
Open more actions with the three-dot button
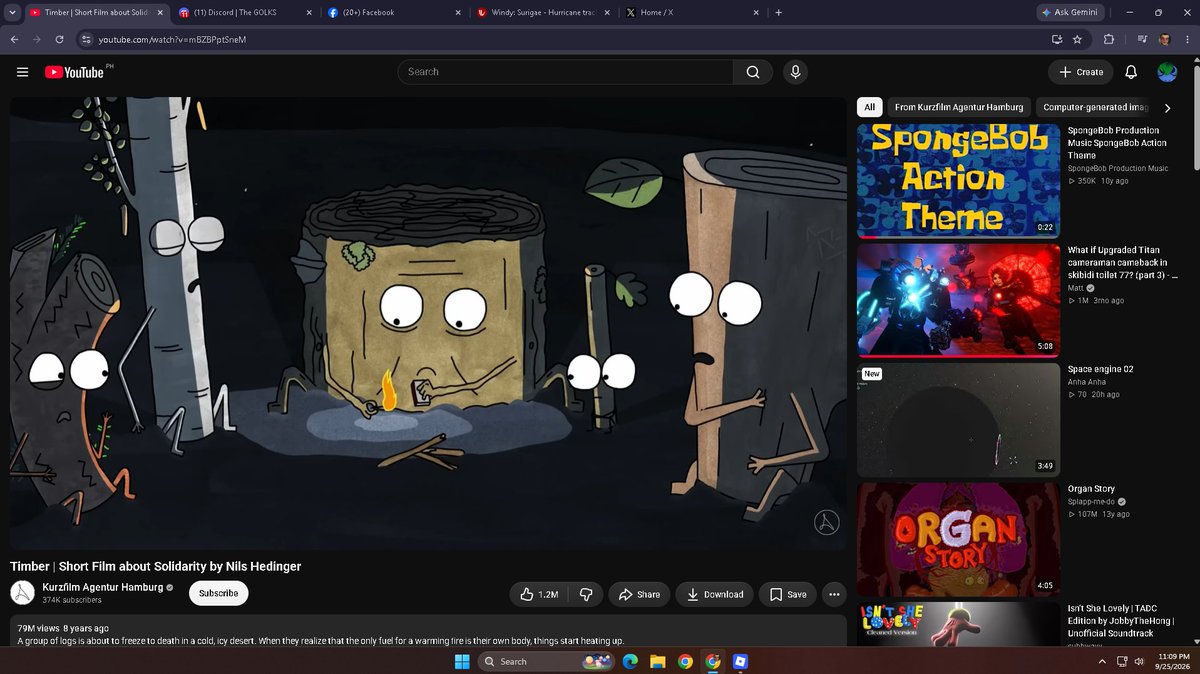pos(834,594)
